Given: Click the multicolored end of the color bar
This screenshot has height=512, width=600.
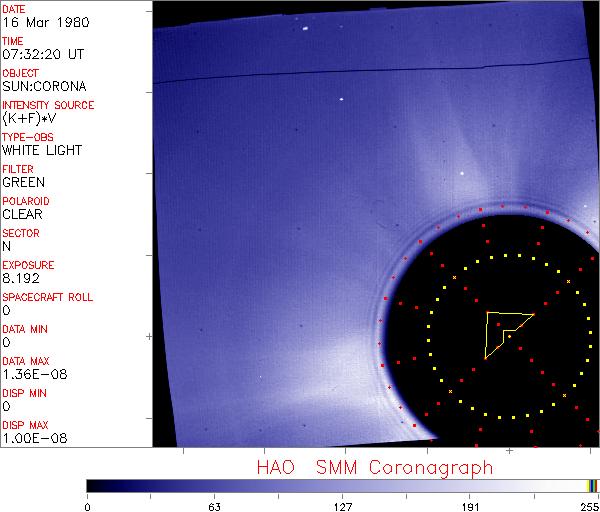Looking at the screenshot, I should pos(592,485).
